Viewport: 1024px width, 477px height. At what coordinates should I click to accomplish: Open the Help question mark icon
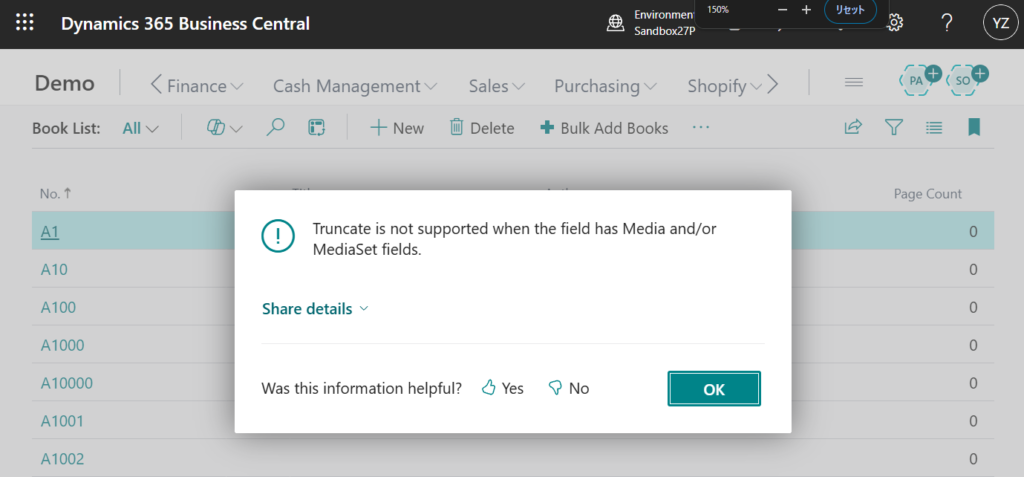click(946, 23)
